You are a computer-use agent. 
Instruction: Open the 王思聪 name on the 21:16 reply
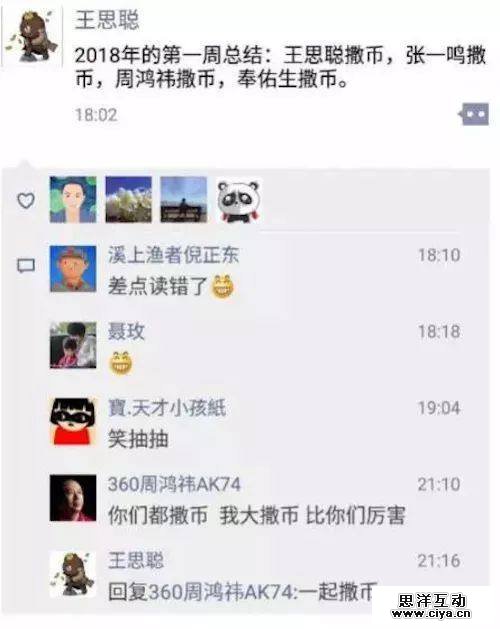click(136, 560)
